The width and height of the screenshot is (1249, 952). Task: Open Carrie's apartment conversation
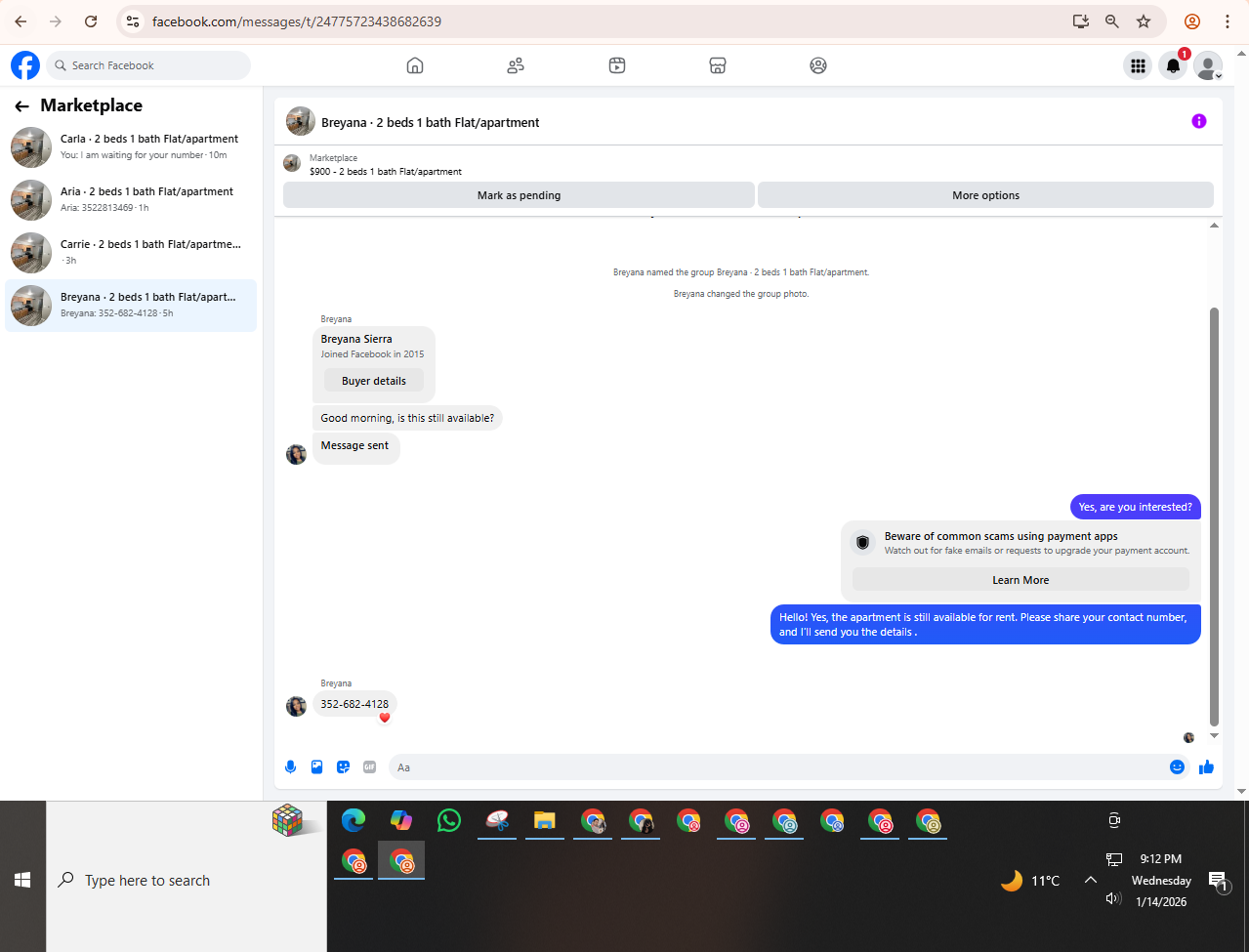tap(131, 253)
